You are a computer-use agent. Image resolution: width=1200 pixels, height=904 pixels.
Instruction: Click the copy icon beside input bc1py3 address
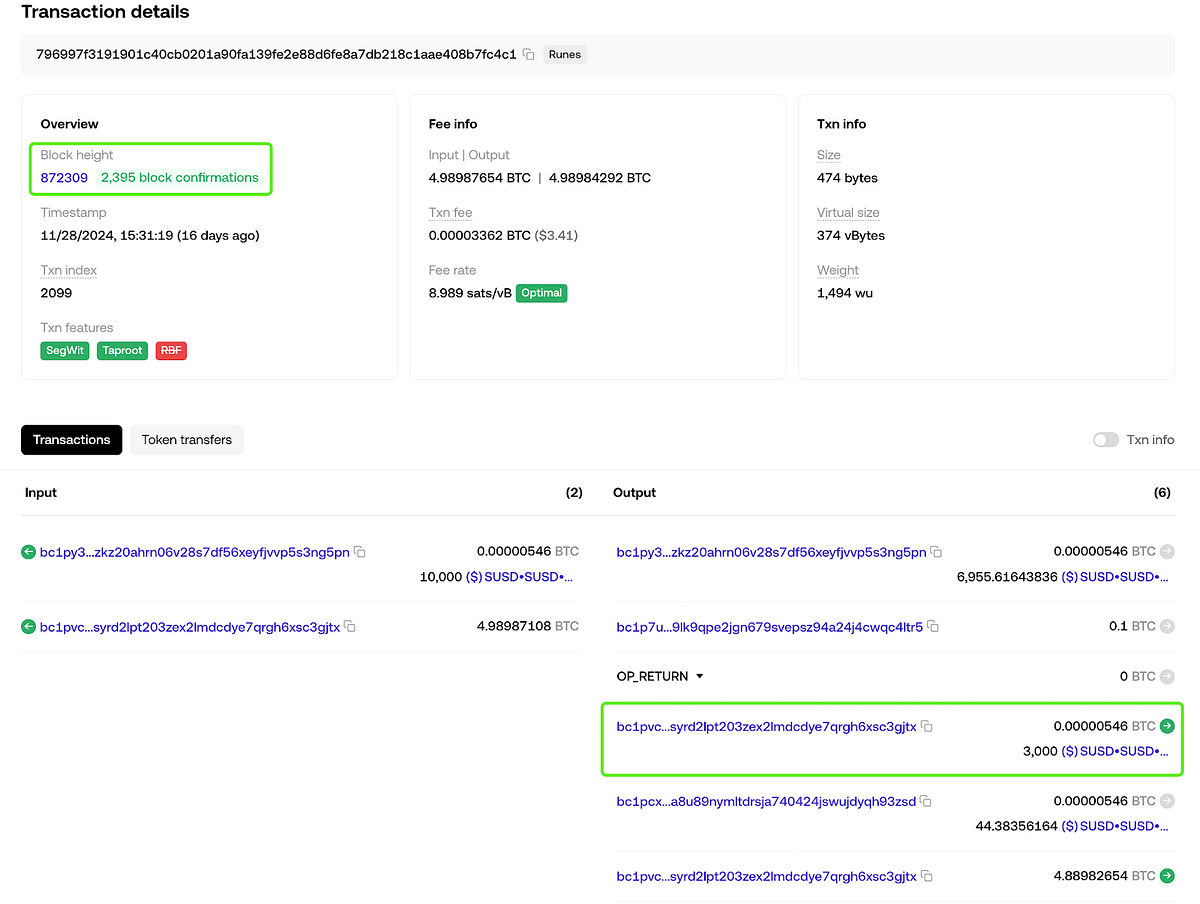click(360, 551)
